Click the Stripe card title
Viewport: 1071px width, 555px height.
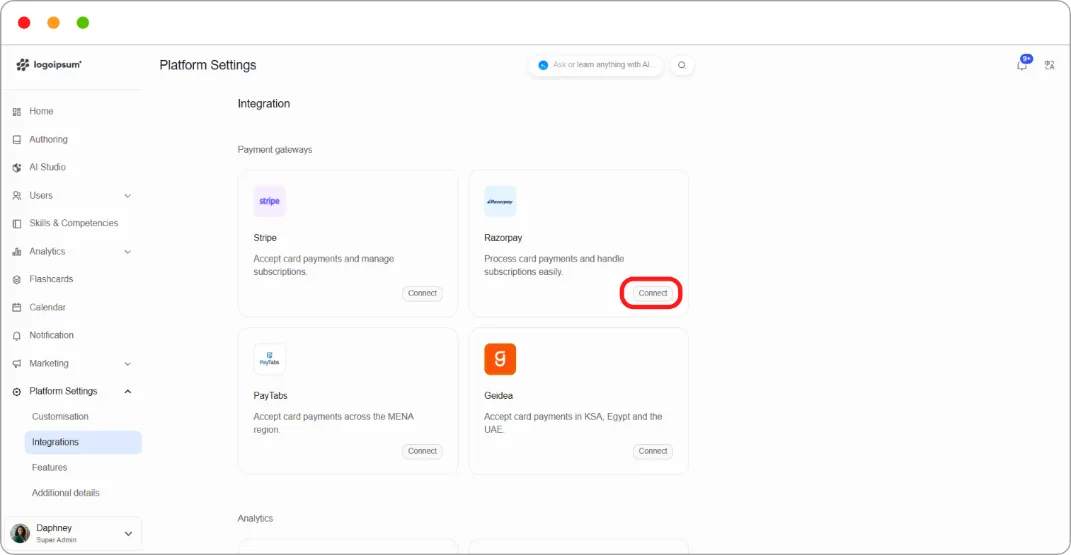pos(265,238)
